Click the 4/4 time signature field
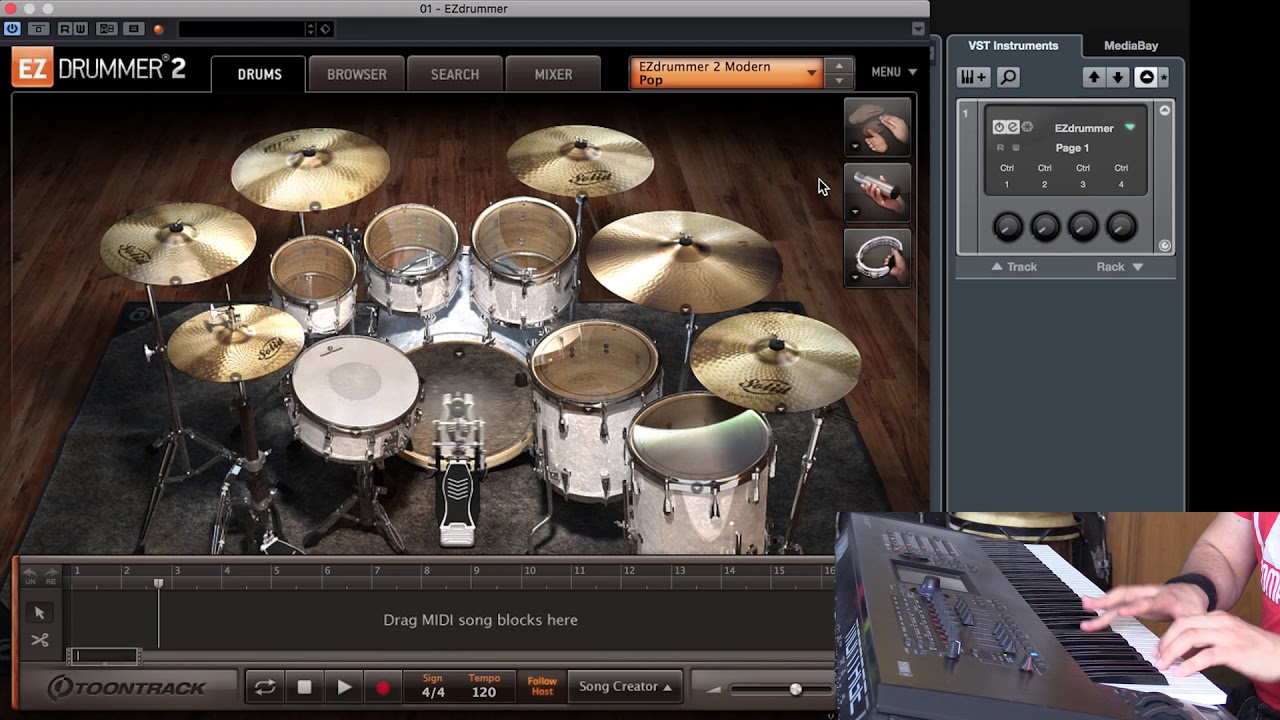 point(433,692)
